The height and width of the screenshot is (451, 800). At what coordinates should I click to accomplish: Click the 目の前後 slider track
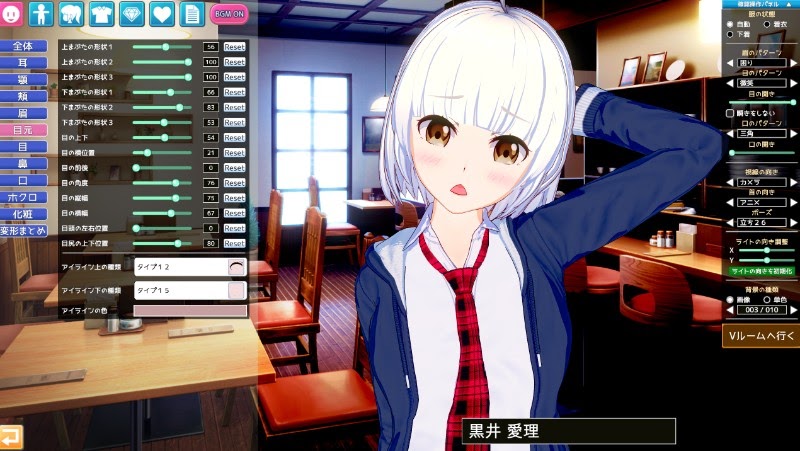(162, 168)
